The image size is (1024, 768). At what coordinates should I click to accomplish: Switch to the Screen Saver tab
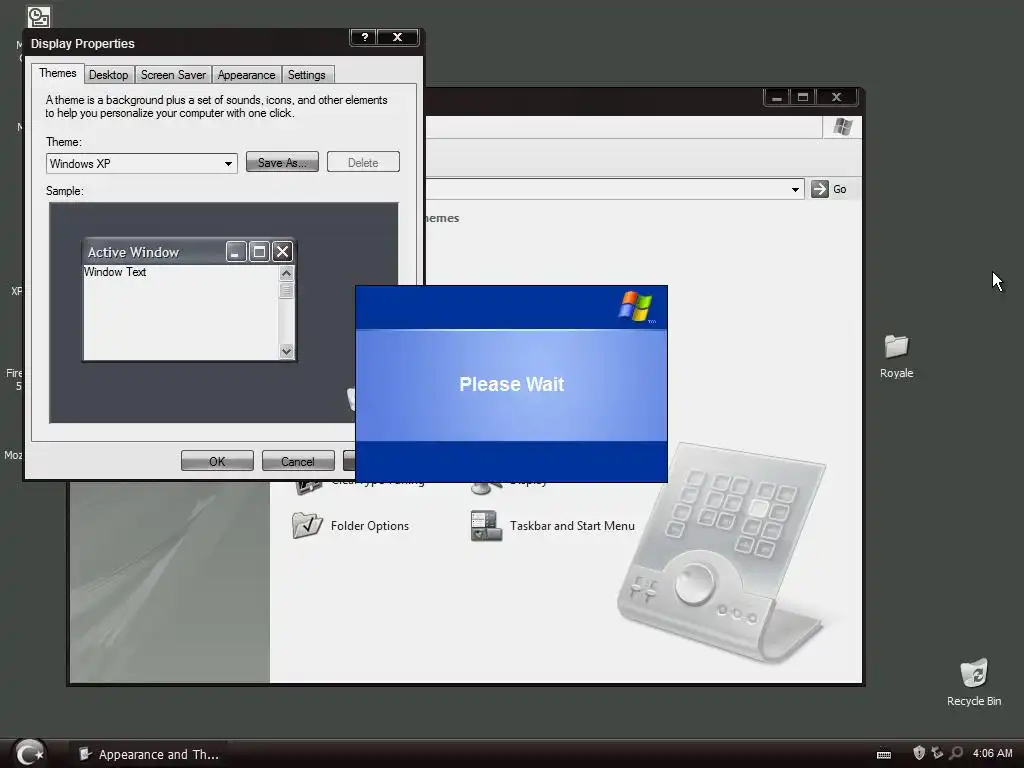[x=173, y=75]
